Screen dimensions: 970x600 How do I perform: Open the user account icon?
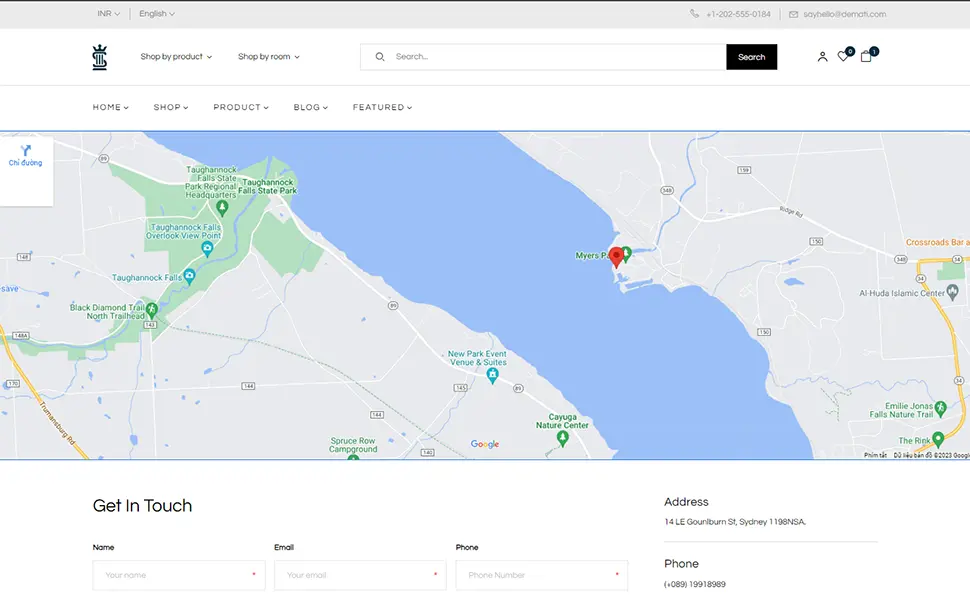pos(822,57)
